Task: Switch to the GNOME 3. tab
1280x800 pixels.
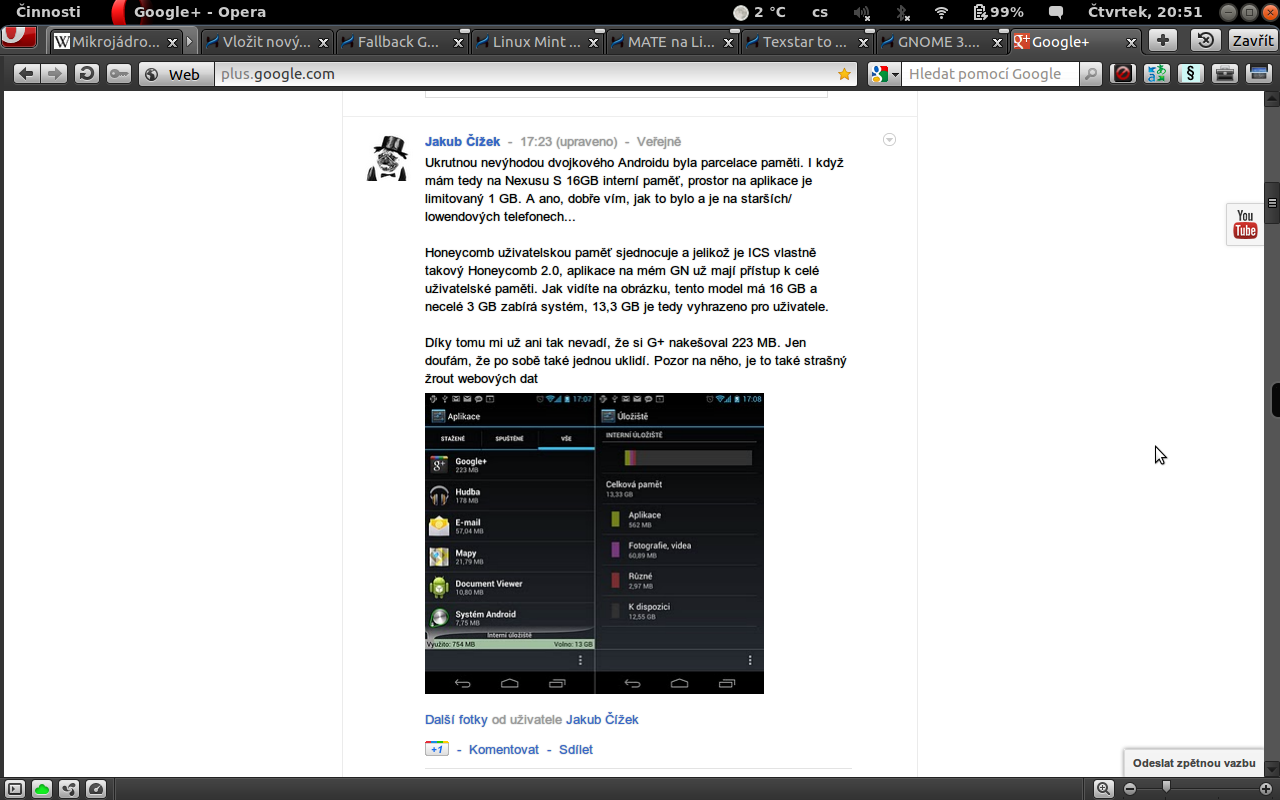Action: tap(943, 42)
